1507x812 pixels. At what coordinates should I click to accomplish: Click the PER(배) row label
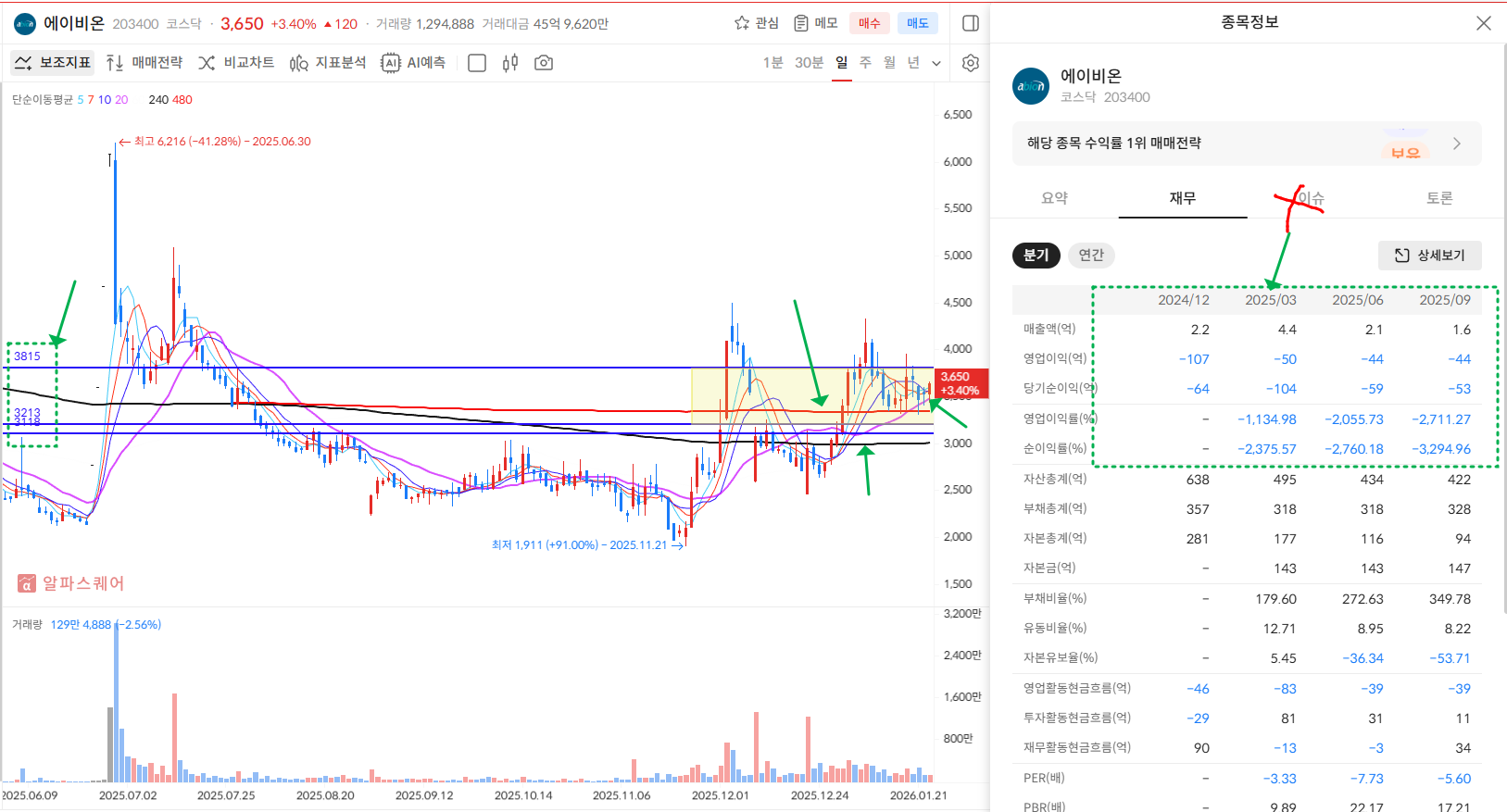(1044, 778)
